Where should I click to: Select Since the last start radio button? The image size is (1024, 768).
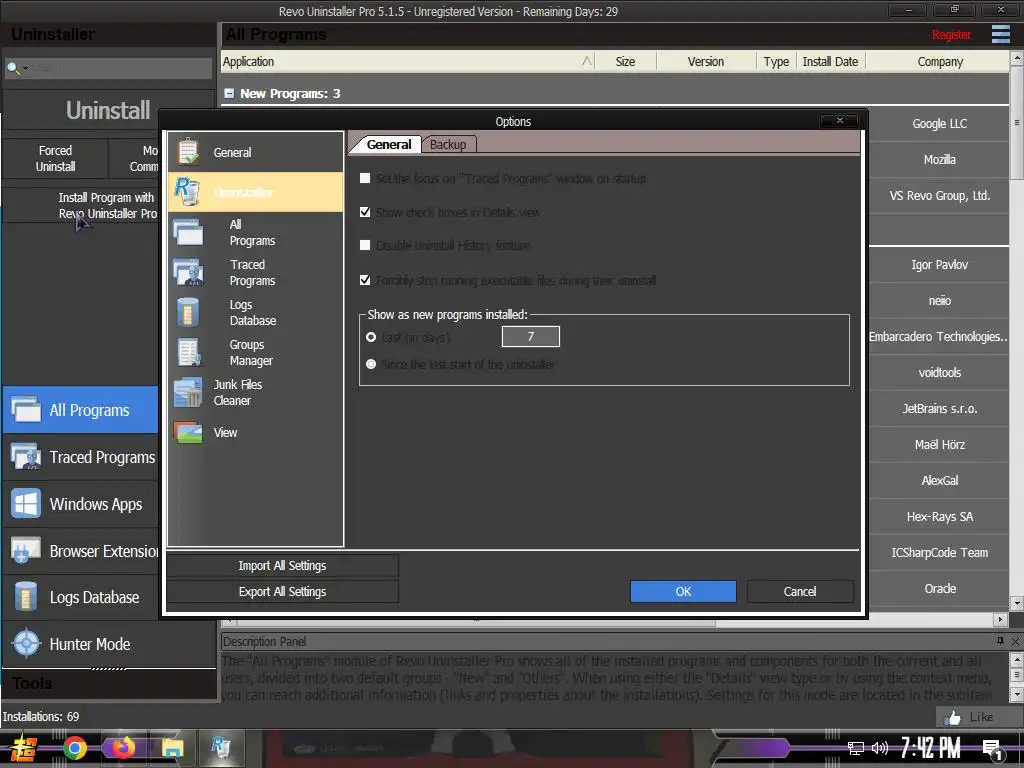(371, 364)
